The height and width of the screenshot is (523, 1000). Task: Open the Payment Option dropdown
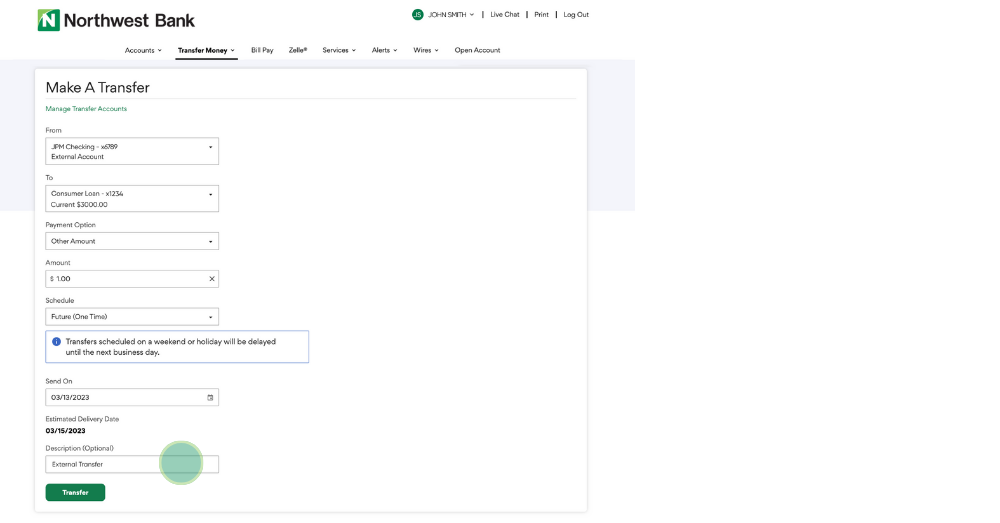coord(132,241)
